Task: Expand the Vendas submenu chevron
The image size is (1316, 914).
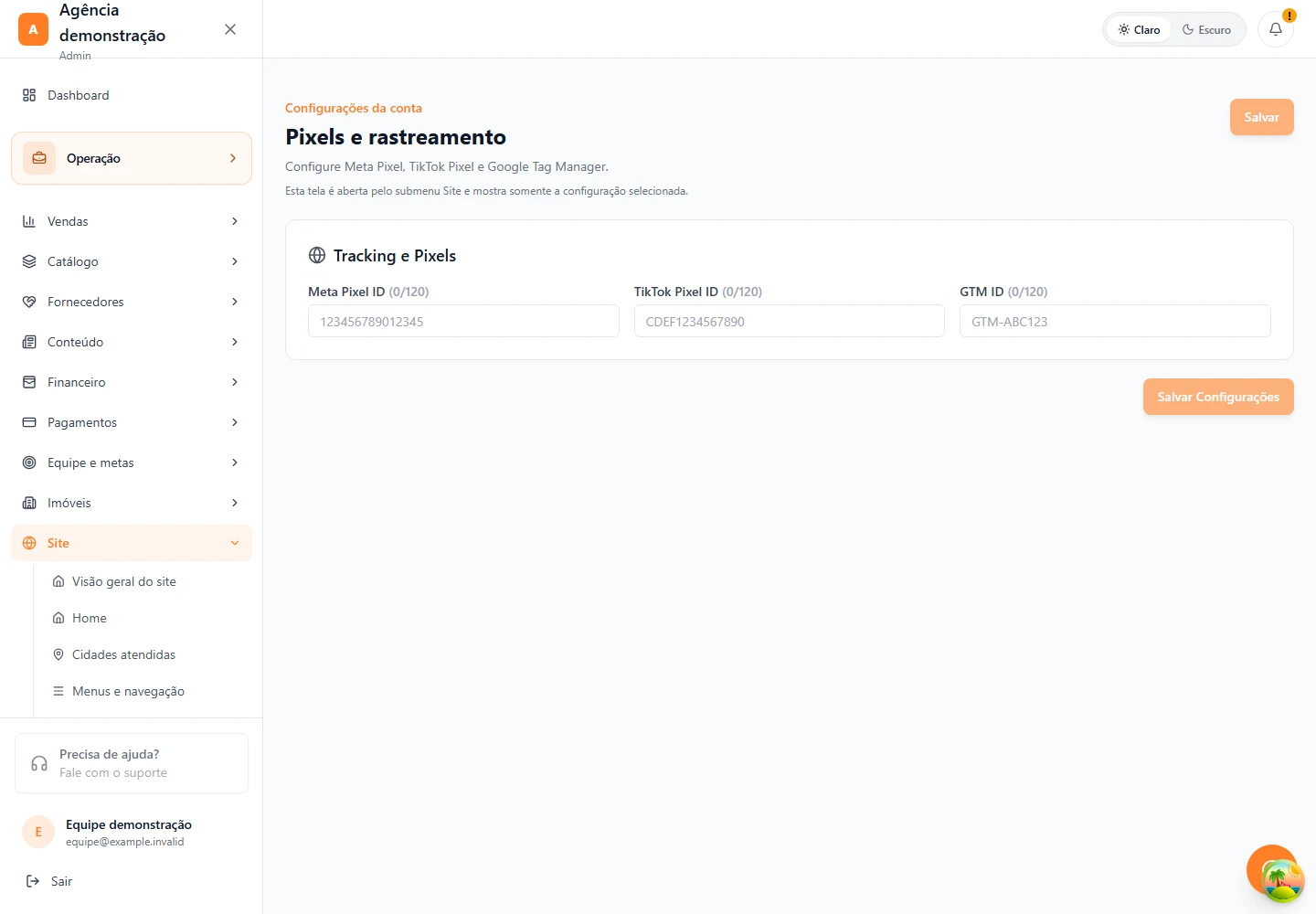Action: 235,221
